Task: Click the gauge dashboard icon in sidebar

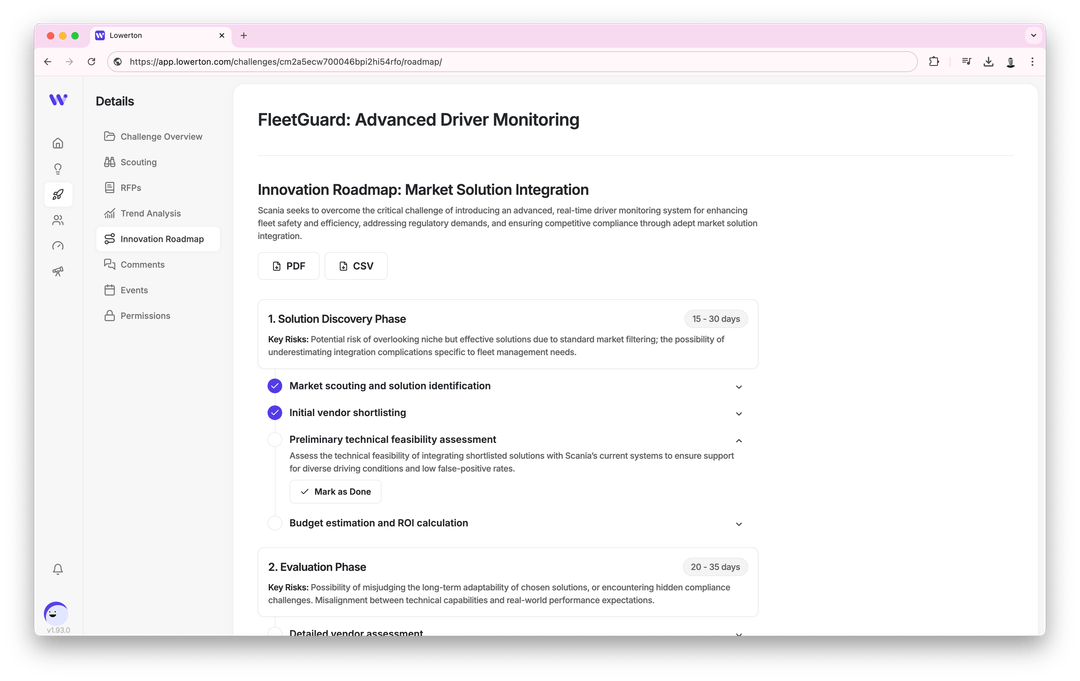Action: (x=58, y=246)
